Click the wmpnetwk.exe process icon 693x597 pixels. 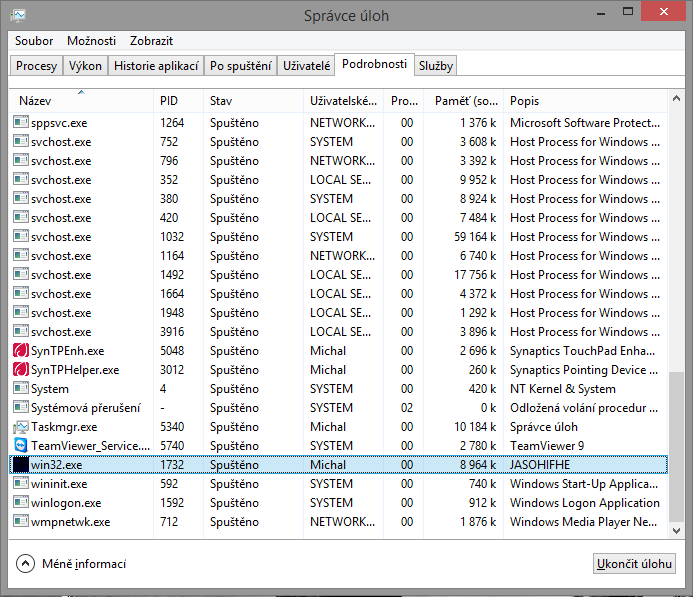(x=20, y=522)
